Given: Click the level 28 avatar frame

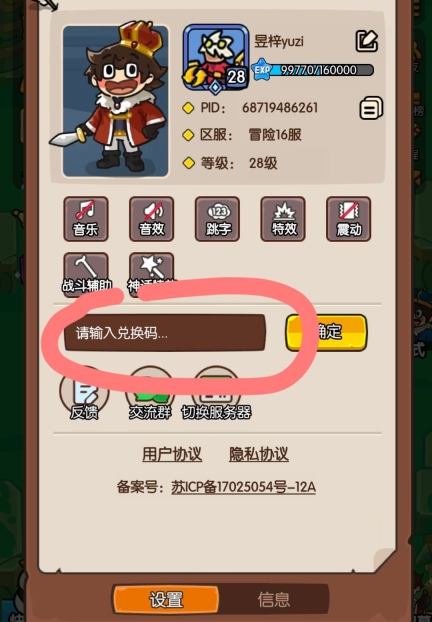Looking at the screenshot, I should coord(216,59).
